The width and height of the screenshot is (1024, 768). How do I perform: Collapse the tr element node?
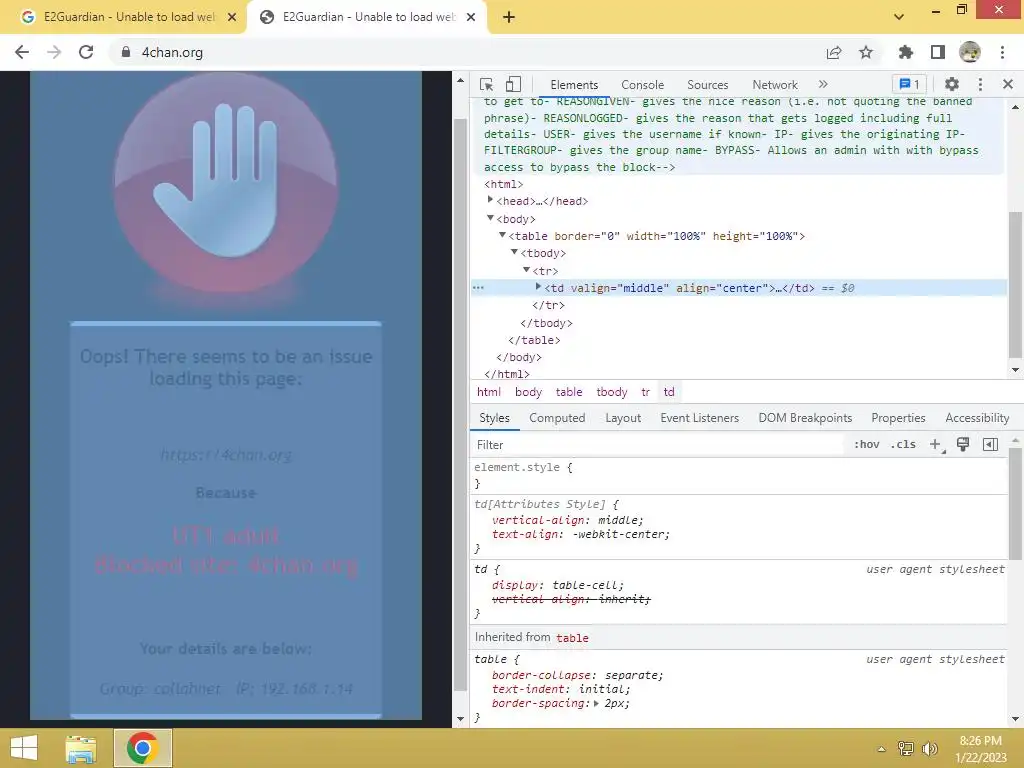(x=526, y=269)
